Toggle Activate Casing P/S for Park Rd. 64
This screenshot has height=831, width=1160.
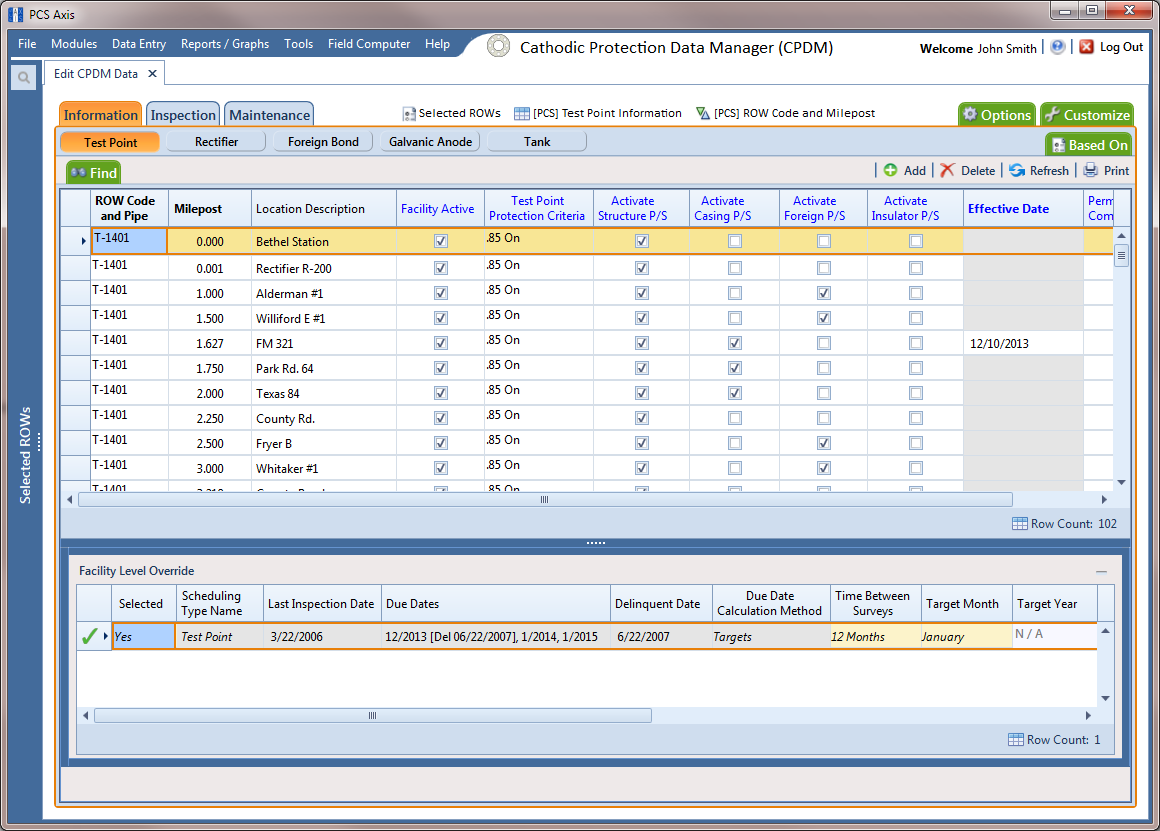click(x=735, y=368)
